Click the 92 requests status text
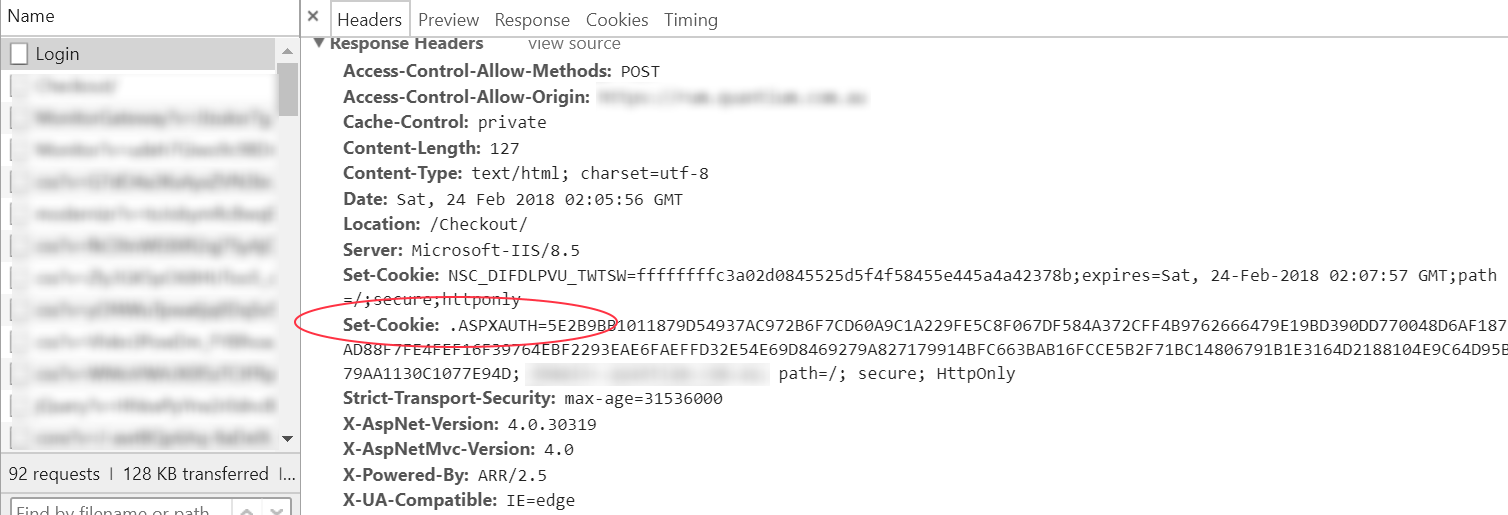This screenshot has width=1508, height=515. (x=54, y=474)
